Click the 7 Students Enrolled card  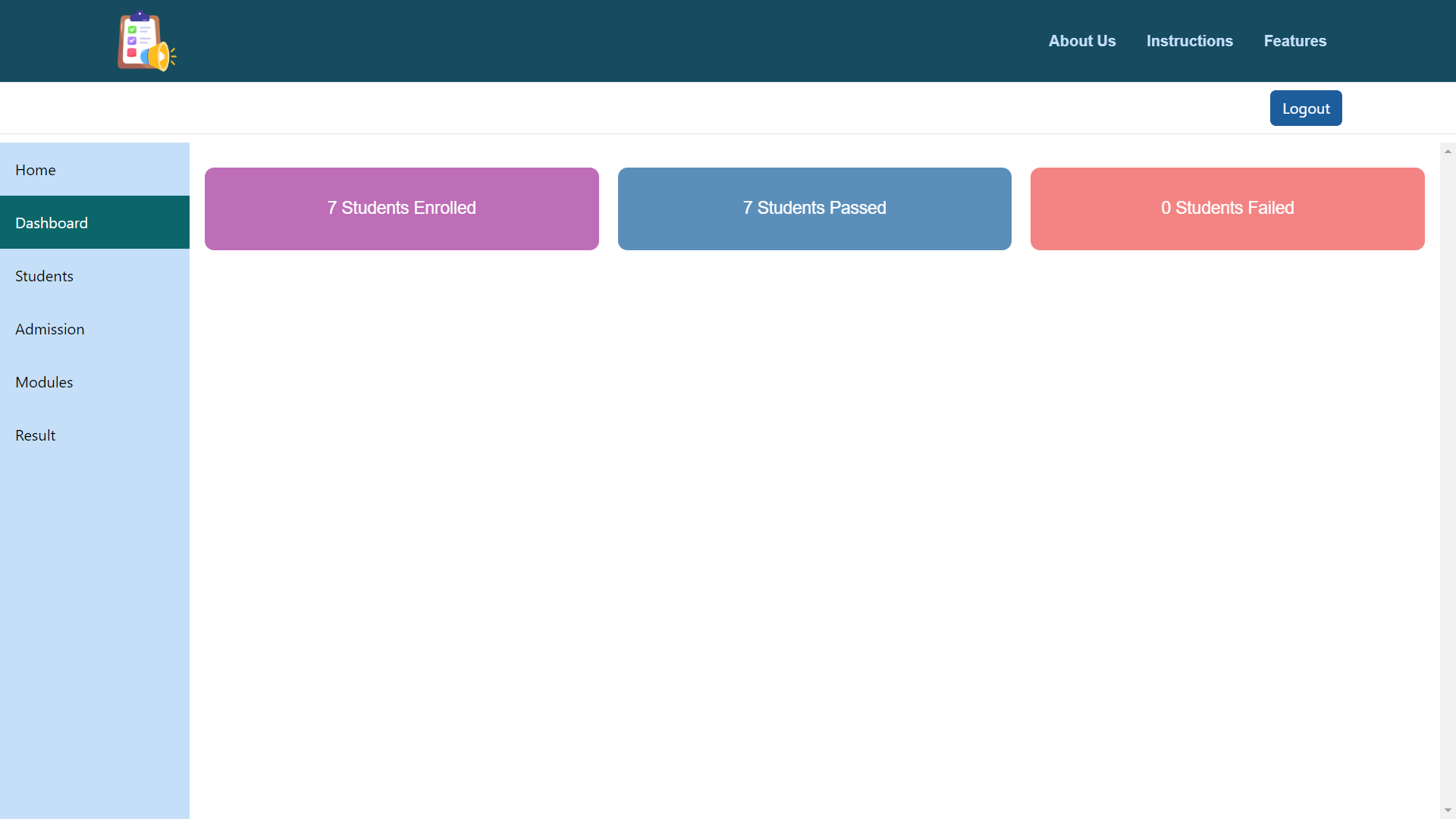[401, 209]
